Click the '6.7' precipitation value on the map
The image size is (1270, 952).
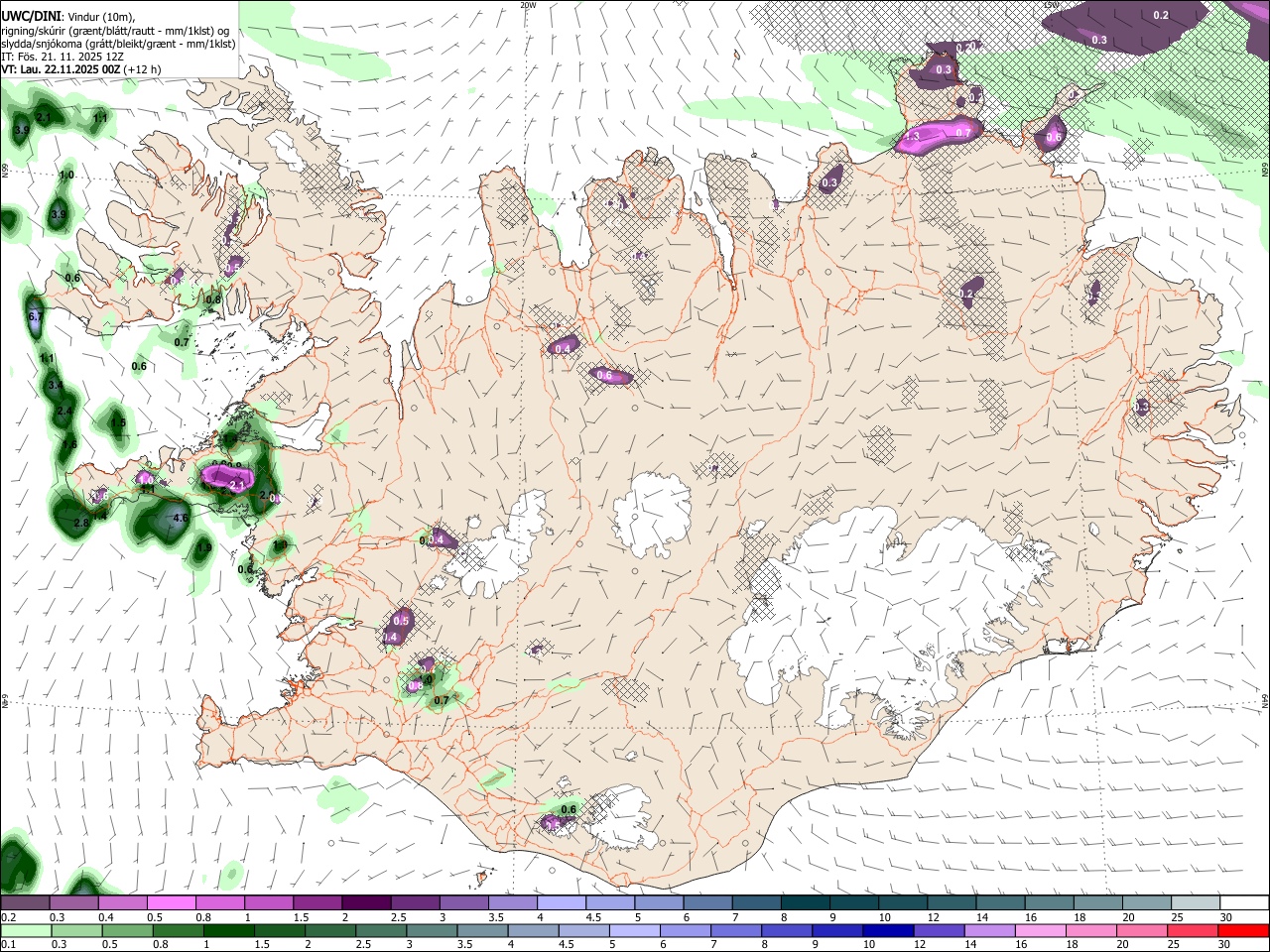tap(37, 316)
